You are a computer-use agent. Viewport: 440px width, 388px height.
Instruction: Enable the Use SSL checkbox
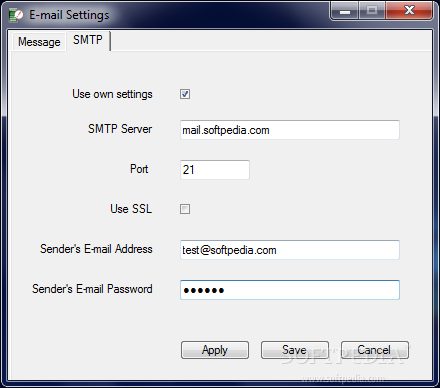point(185,209)
